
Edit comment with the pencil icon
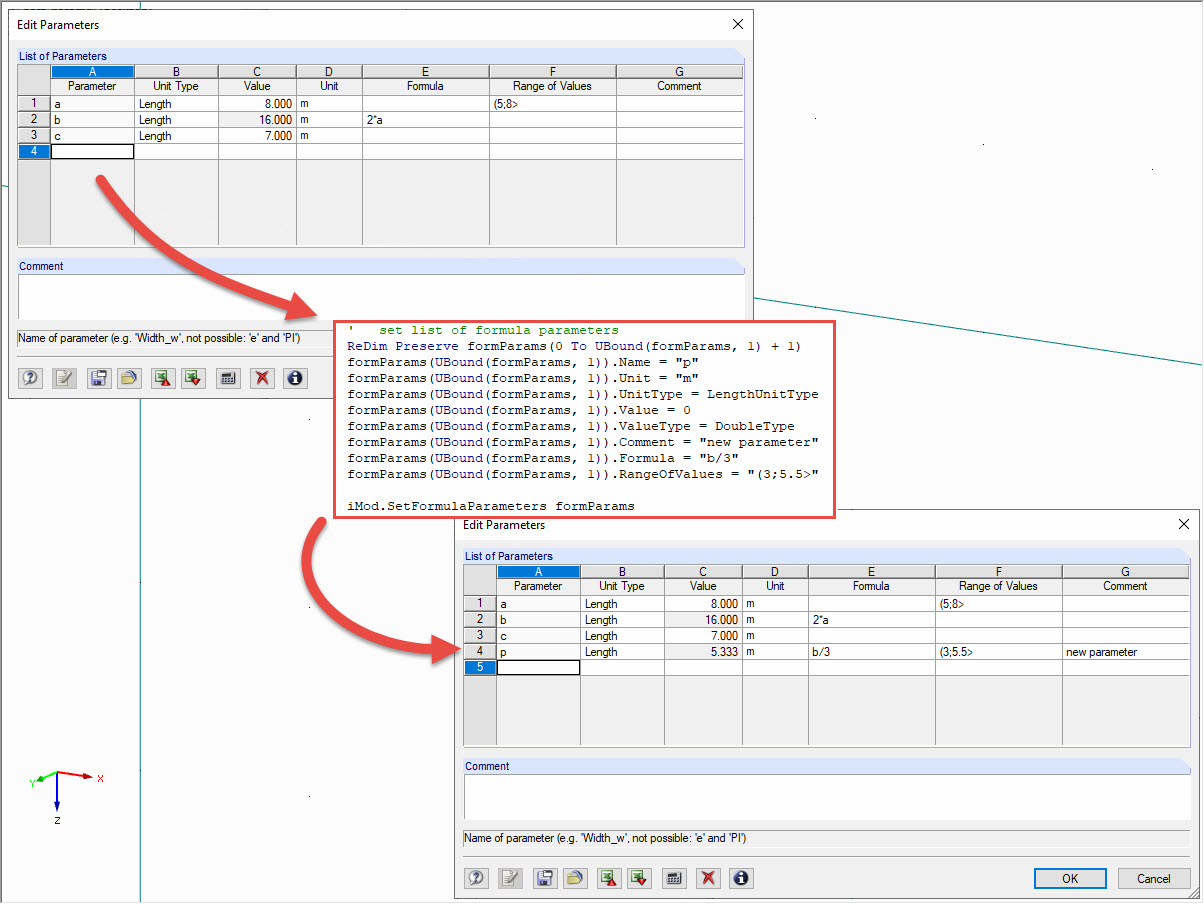tap(62, 378)
